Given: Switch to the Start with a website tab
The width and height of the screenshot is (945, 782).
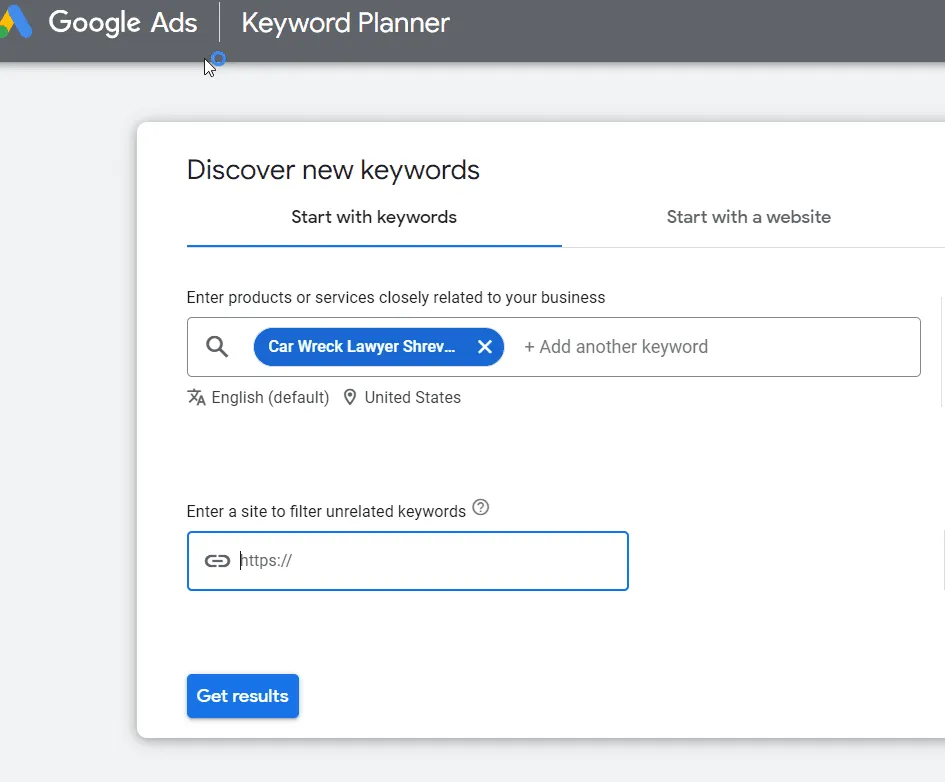Looking at the screenshot, I should [749, 217].
